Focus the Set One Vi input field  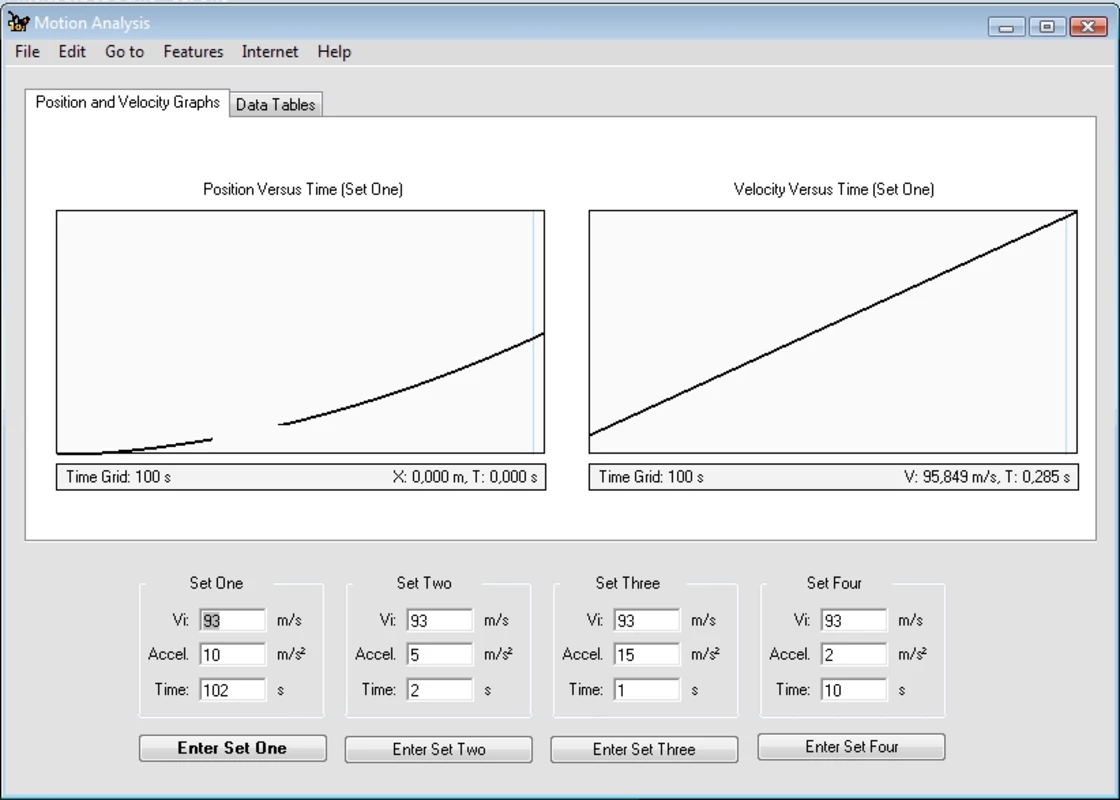tap(233, 620)
